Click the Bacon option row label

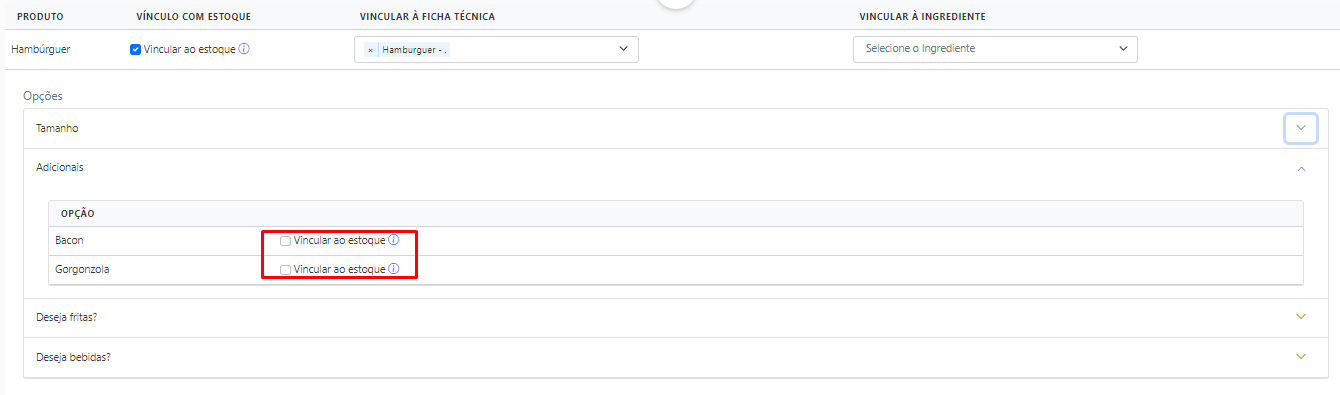(x=69, y=241)
